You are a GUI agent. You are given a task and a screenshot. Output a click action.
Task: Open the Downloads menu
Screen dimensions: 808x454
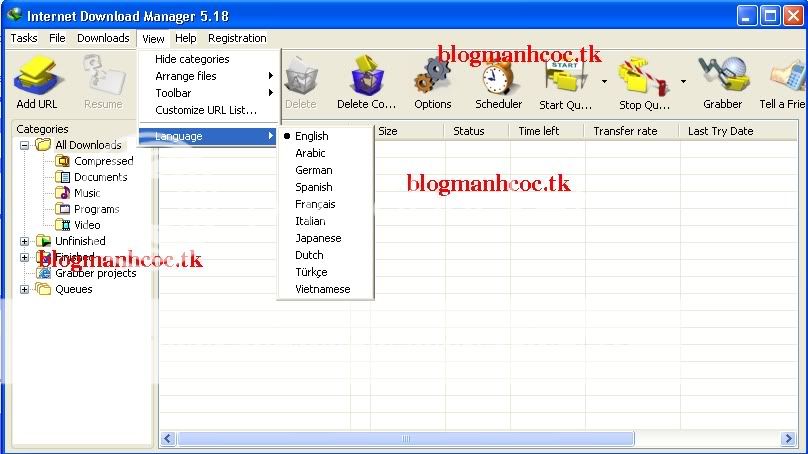click(103, 38)
